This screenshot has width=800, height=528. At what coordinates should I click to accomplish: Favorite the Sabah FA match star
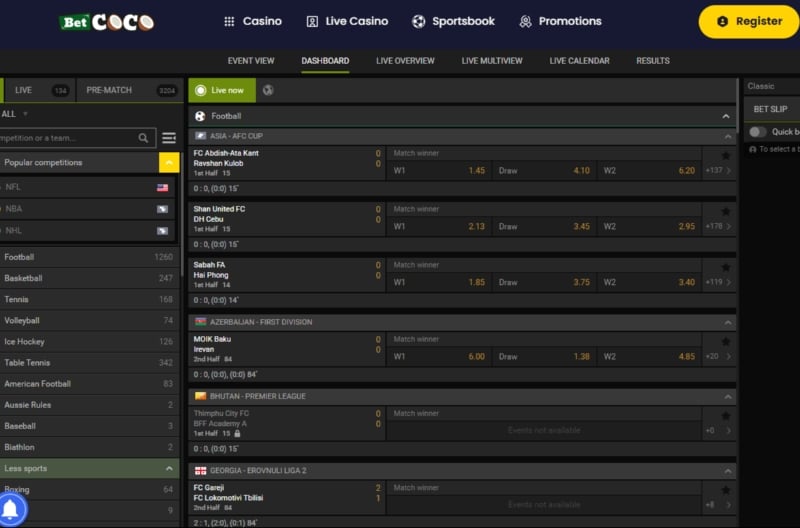point(726,267)
